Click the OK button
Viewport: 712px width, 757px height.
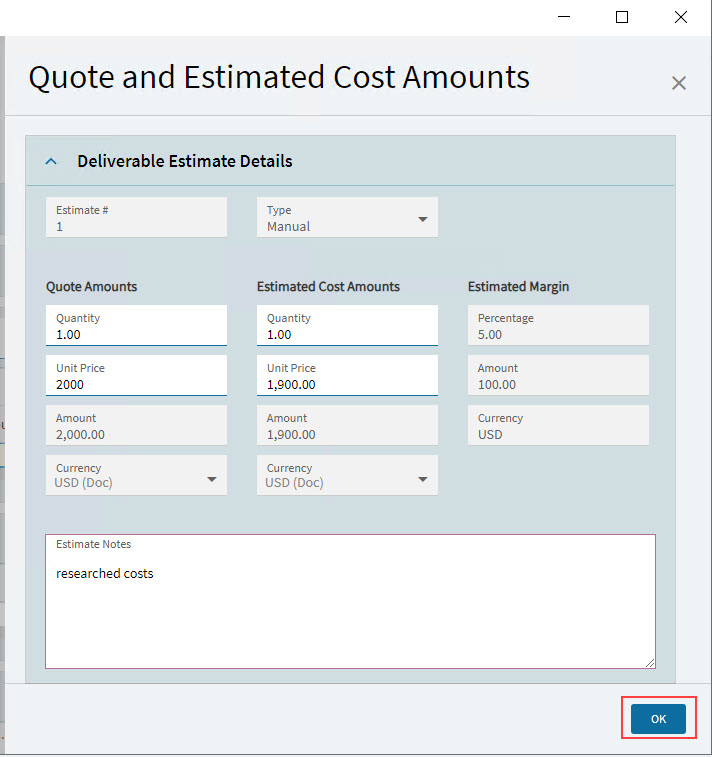(658, 718)
